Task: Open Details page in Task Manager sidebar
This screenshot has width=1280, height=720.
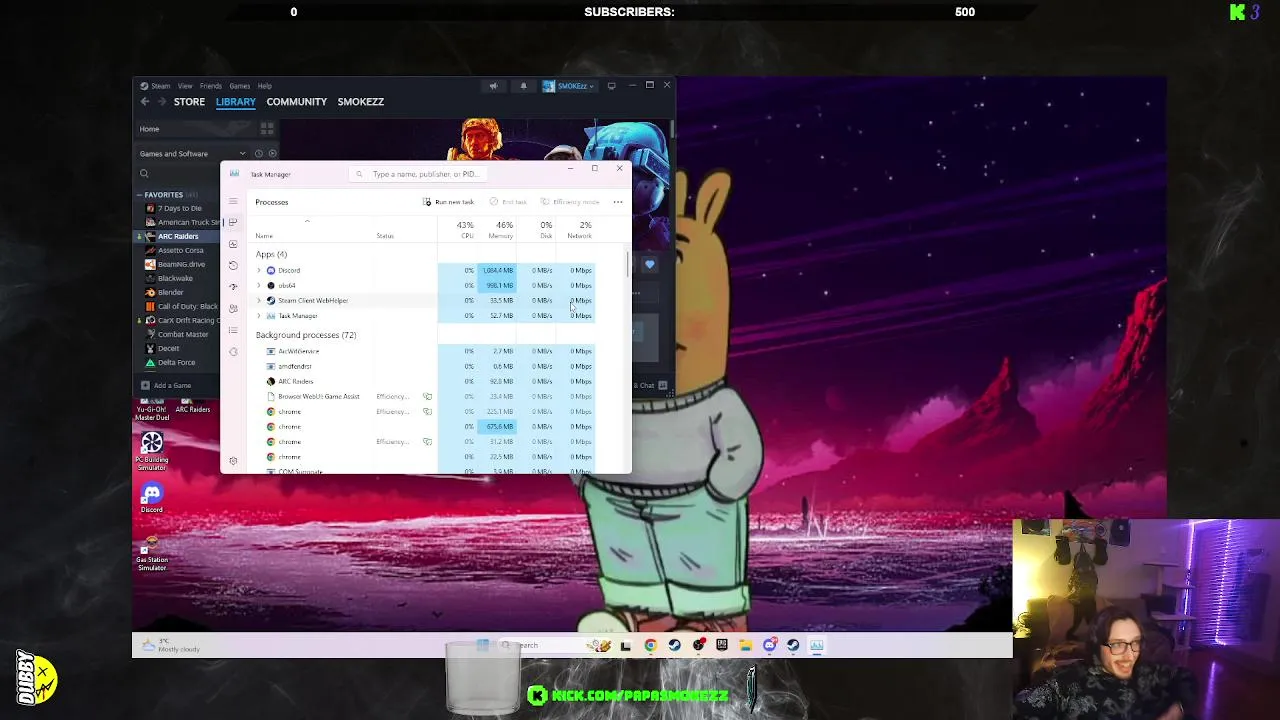Action: click(233, 330)
